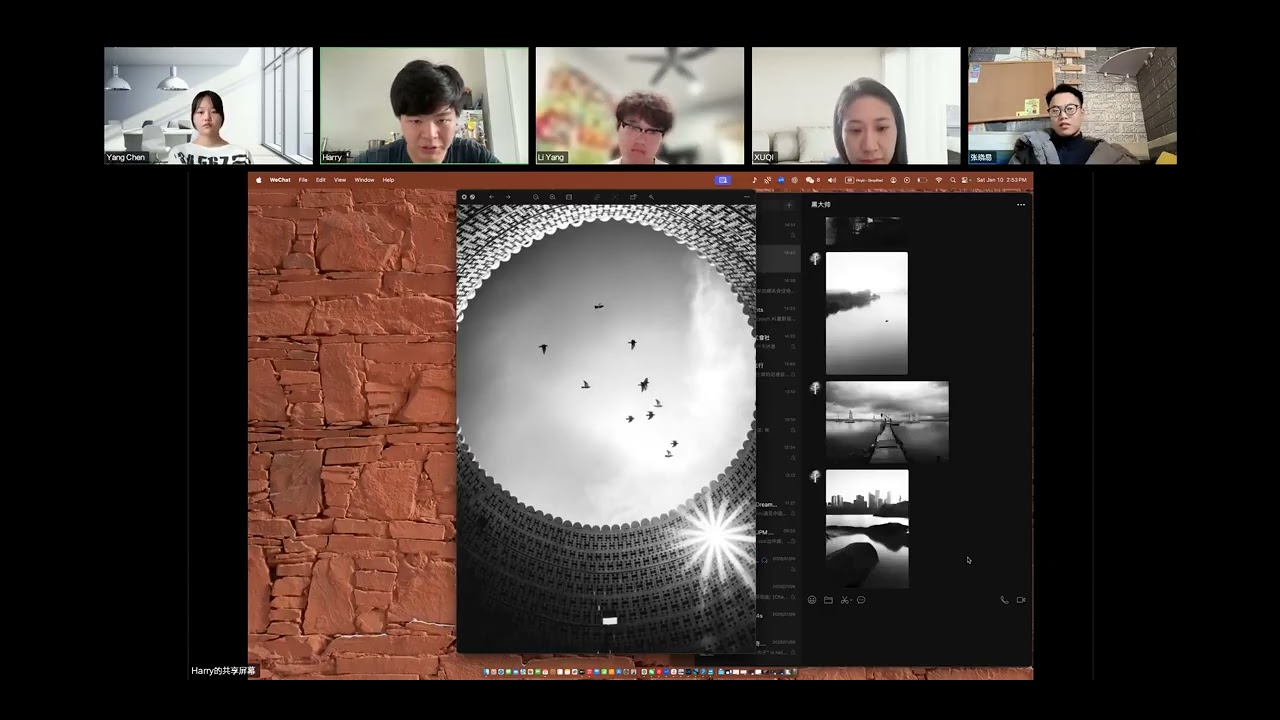Viewport: 1280px width, 720px height.
Task: Click the rotate icon in image viewer toolbar
Action: [x=633, y=197]
